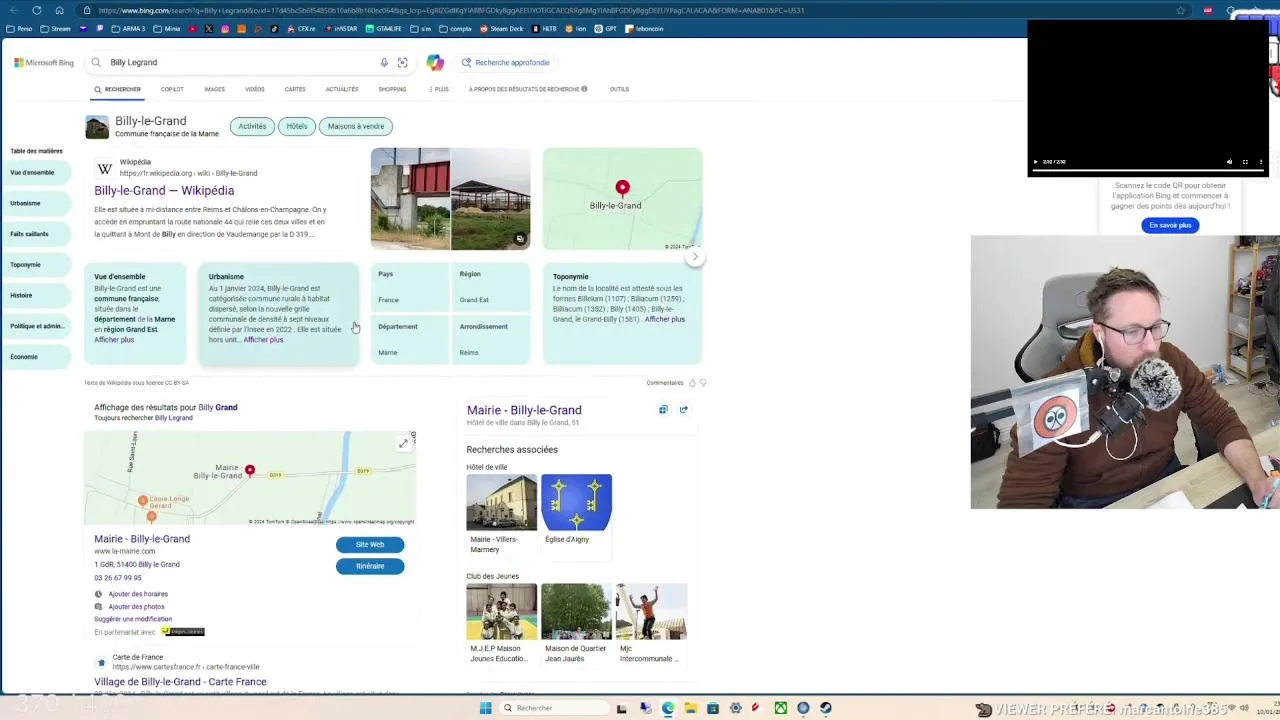This screenshot has height=720, width=1280.
Task: Open the compta bookmarks folder
Action: point(456,29)
